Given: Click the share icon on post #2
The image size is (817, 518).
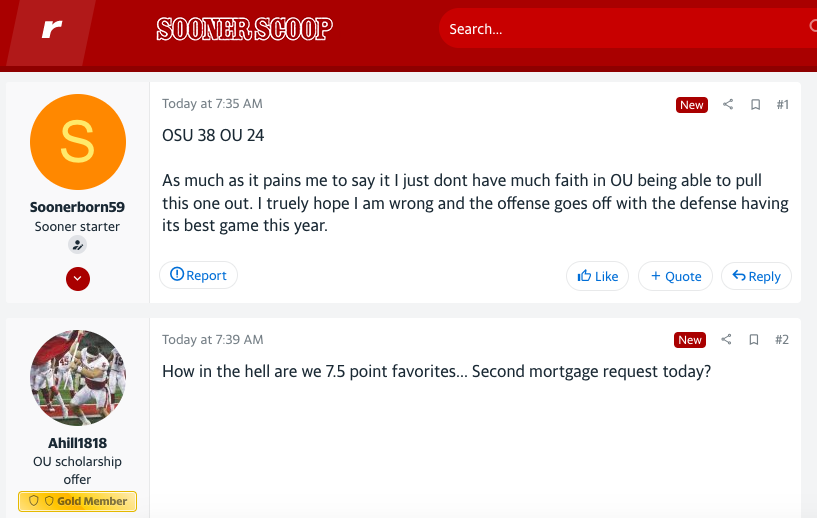Looking at the screenshot, I should point(728,339).
